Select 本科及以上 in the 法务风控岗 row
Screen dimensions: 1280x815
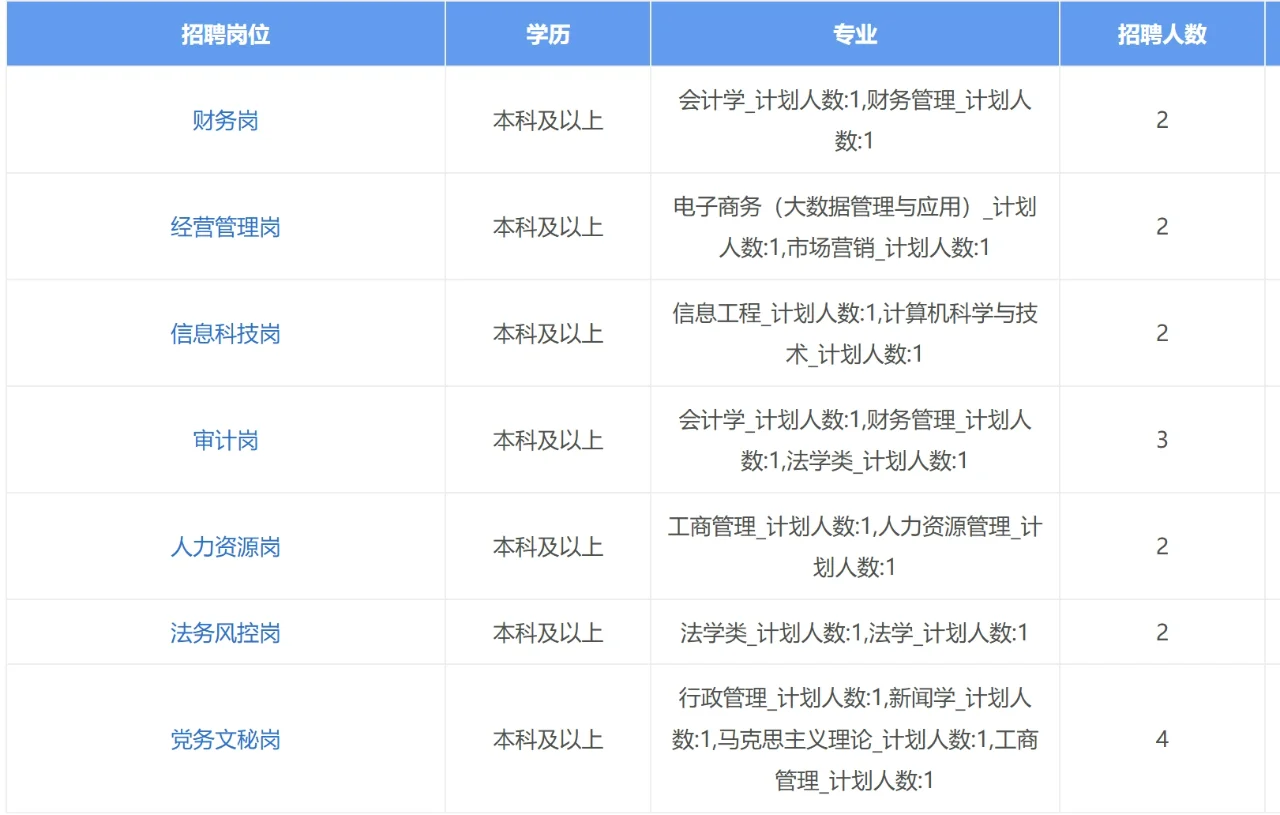[x=548, y=633]
